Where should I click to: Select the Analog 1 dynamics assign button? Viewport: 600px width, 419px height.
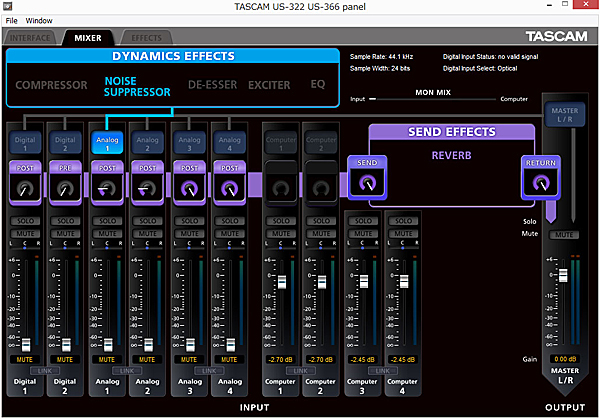pos(107,143)
